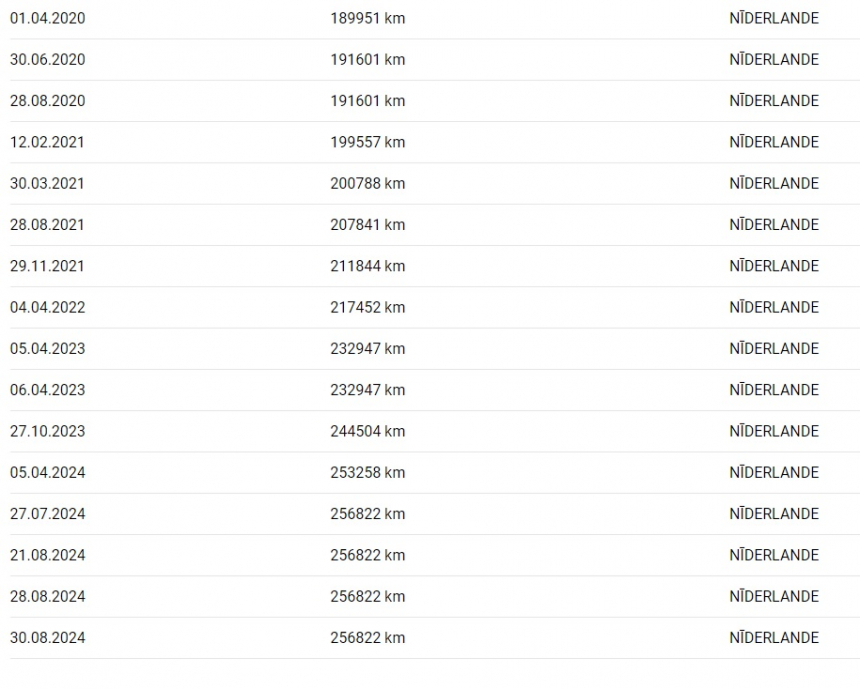The image size is (860, 689).
Task: Select the date 27.10.2023
Action: [47, 431]
